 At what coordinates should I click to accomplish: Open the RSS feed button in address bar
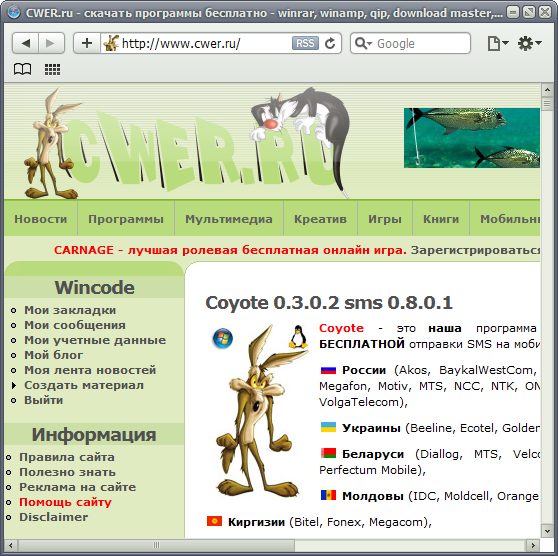(x=305, y=43)
